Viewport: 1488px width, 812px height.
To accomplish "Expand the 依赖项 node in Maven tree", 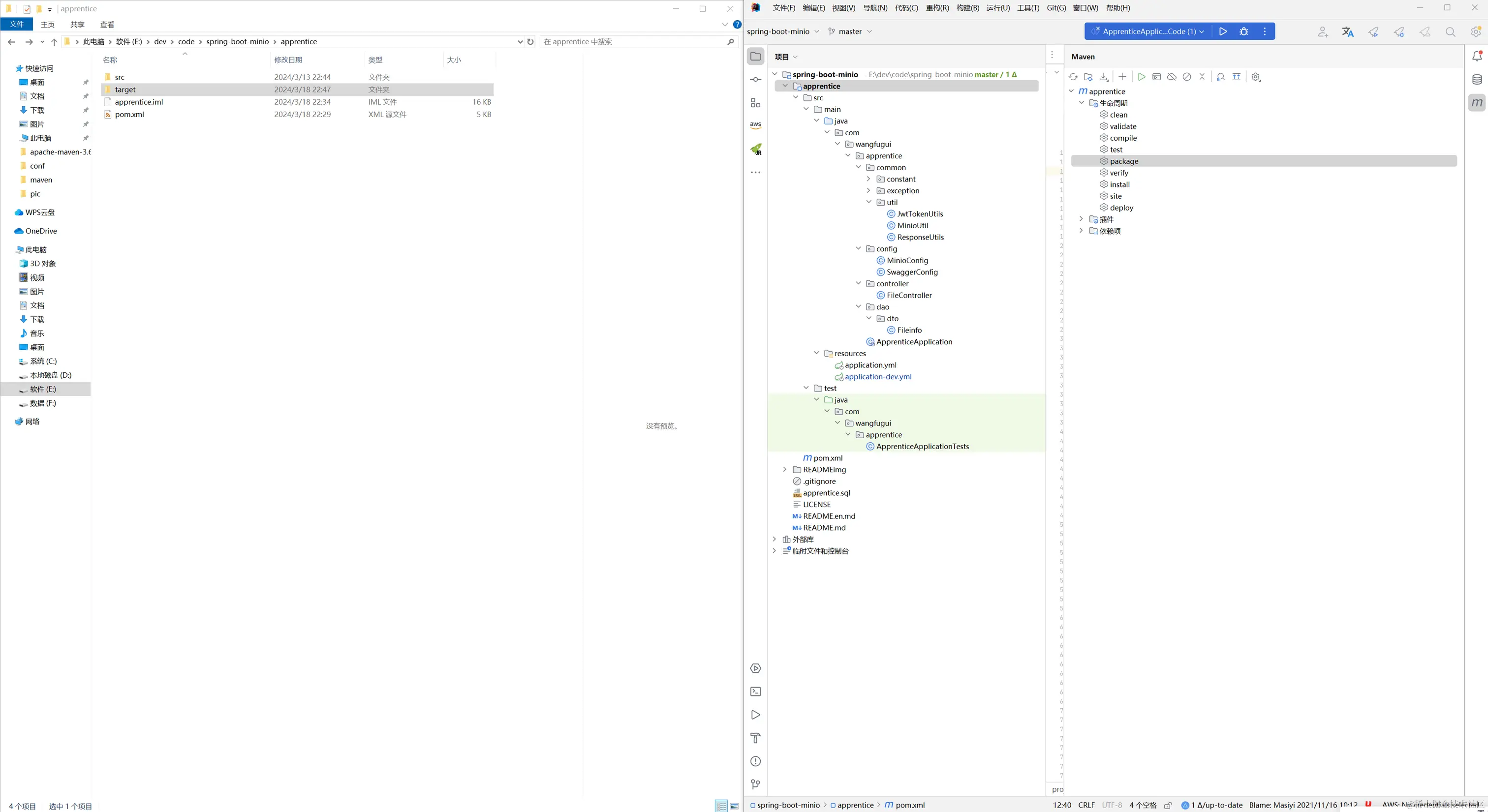I will [1081, 231].
